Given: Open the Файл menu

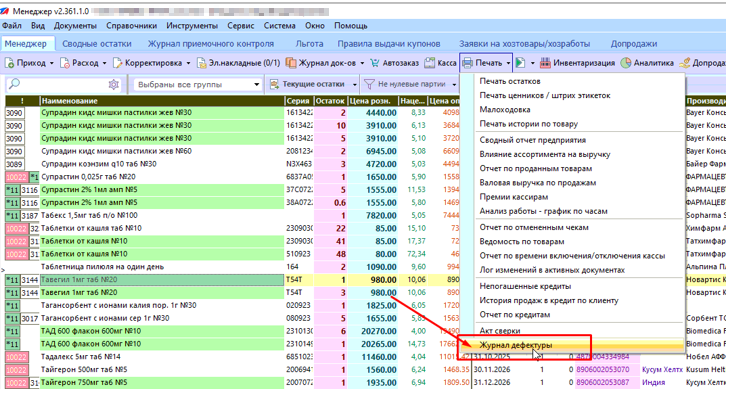Looking at the screenshot, I should (12, 26).
